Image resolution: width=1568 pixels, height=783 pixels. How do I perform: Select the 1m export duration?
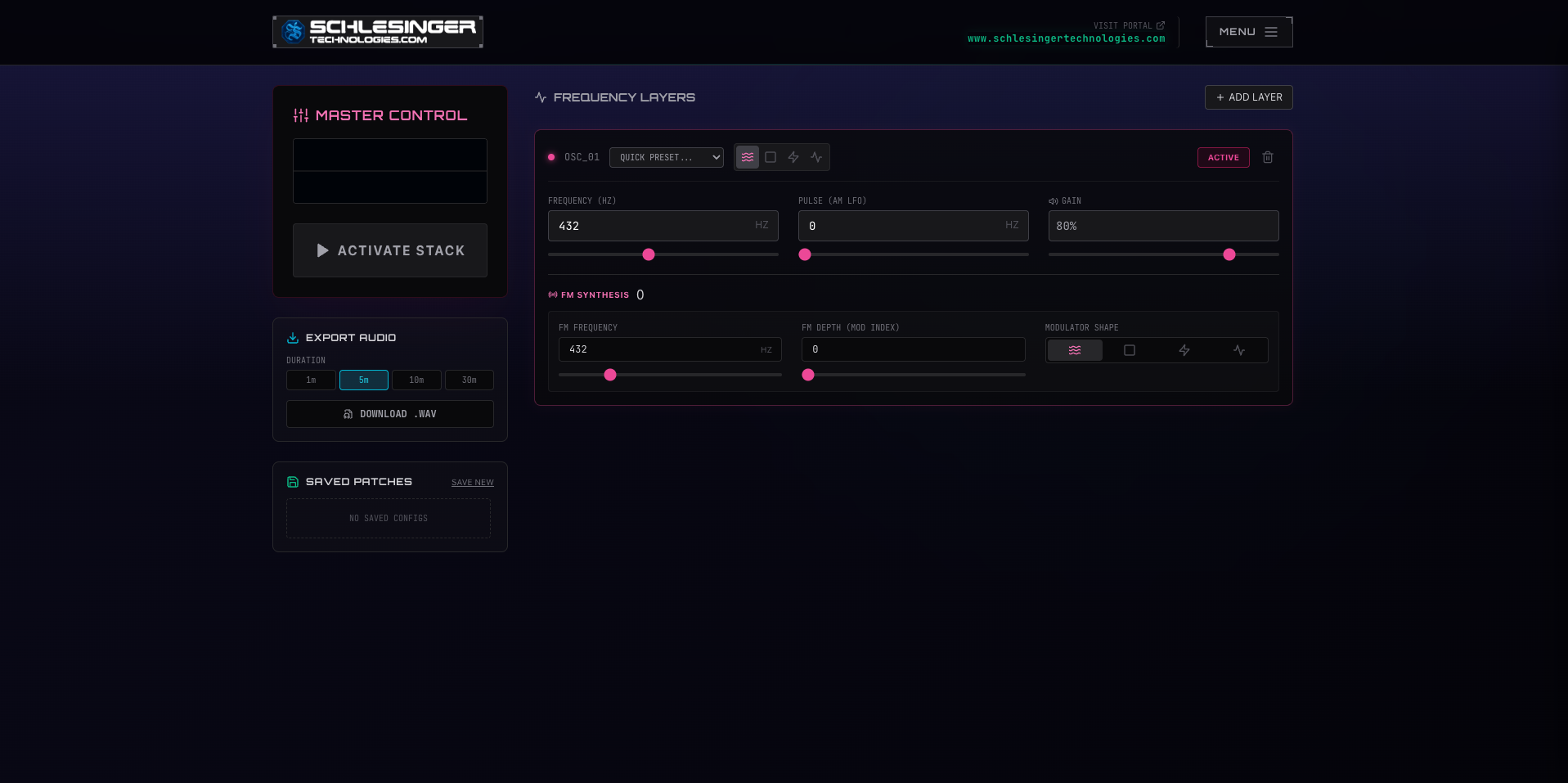[x=311, y=380]
